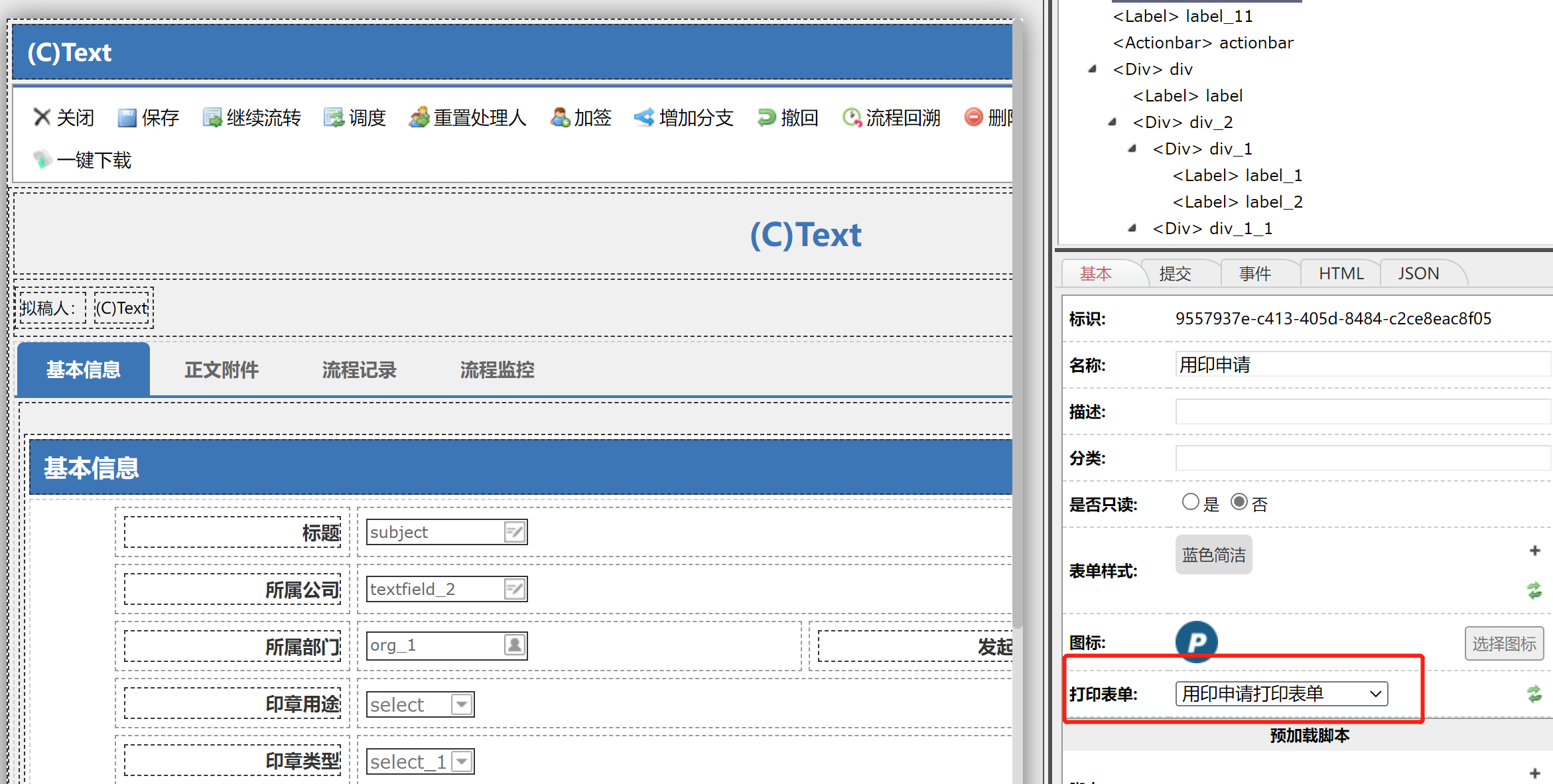Screen dimensions: 1553x784
Task: Click the 流程回溯 toolbar icon
Action: (x=851, y=117)
